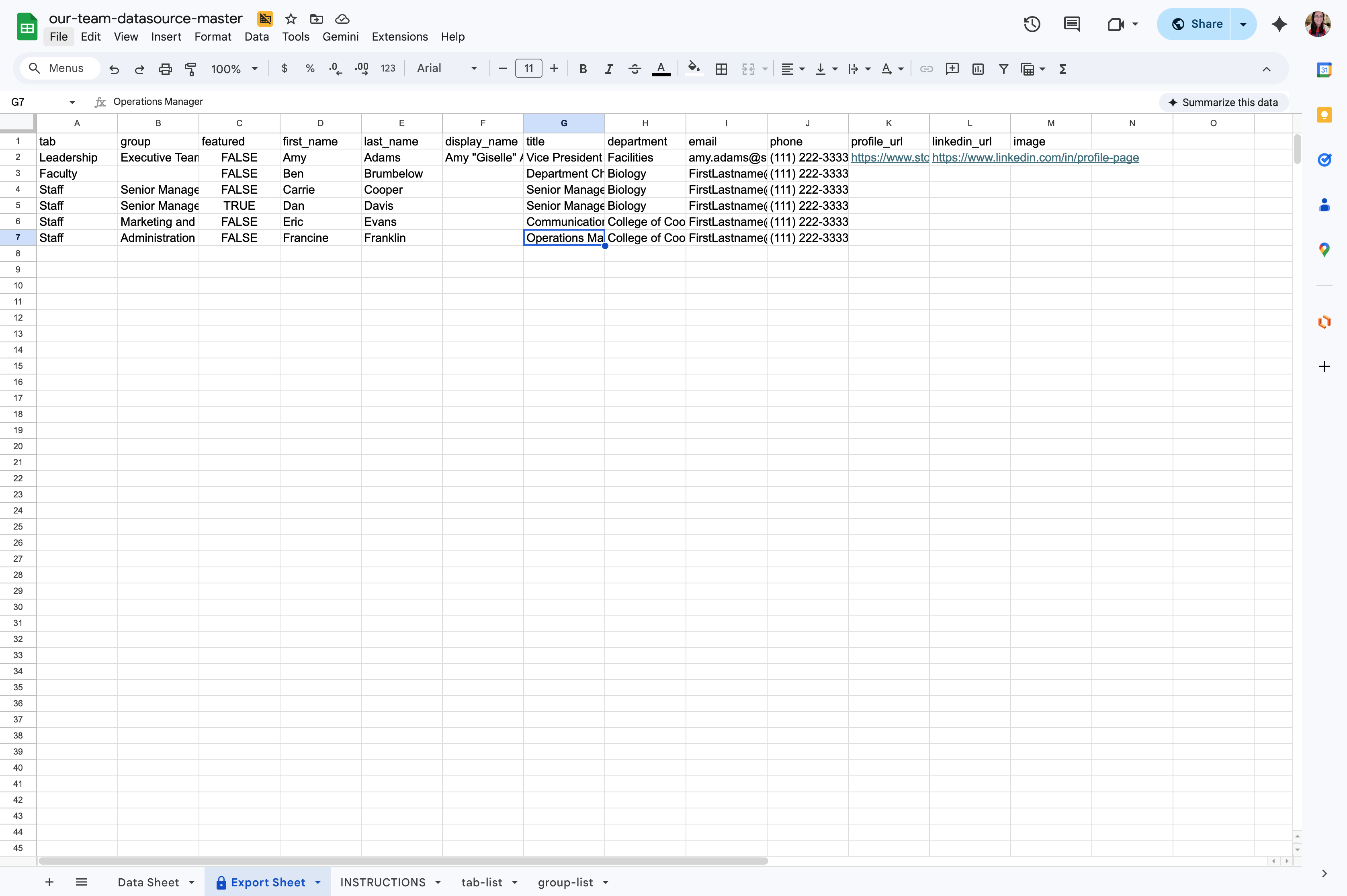
Task: Format as currency with dollar icon
Action: click(x=285, y=69)
